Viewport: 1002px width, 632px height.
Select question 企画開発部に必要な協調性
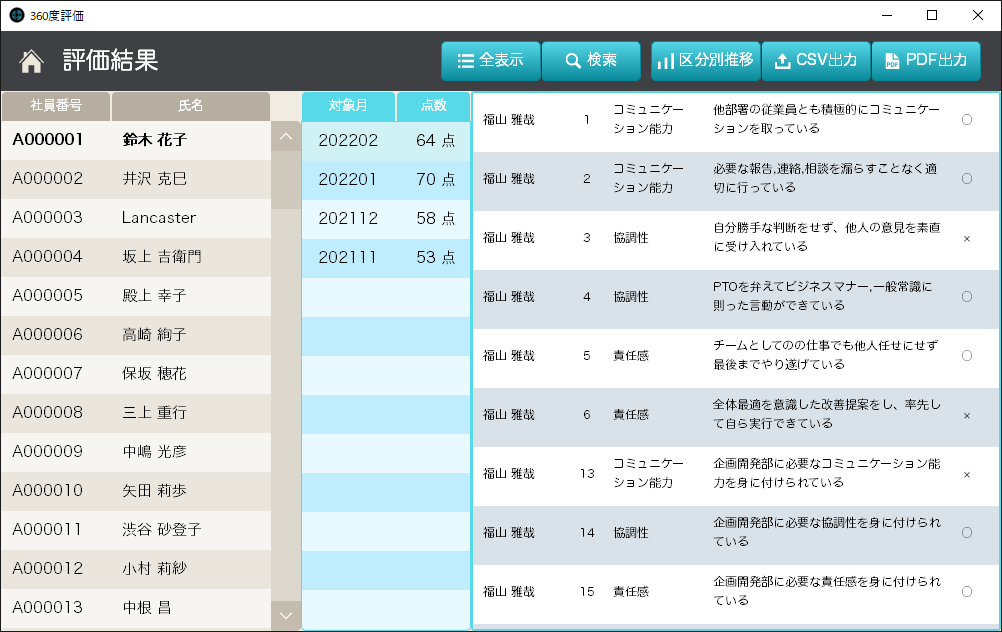(826, 532)
